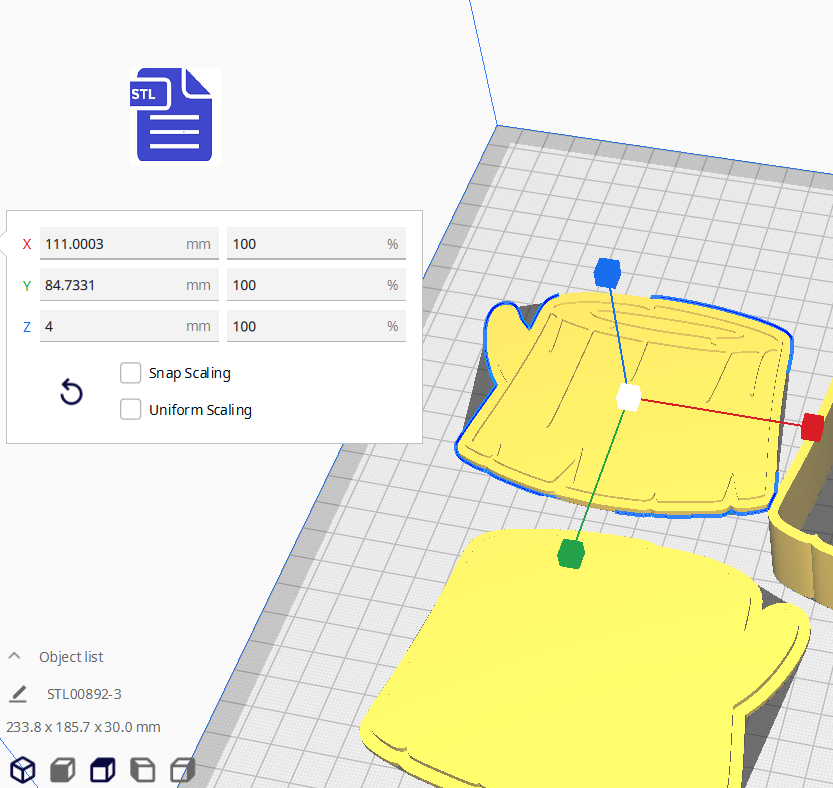The width and height of the screenshot is (833, 788).
Task: Switch to the right side view icon
Action: tap(182, 770)
